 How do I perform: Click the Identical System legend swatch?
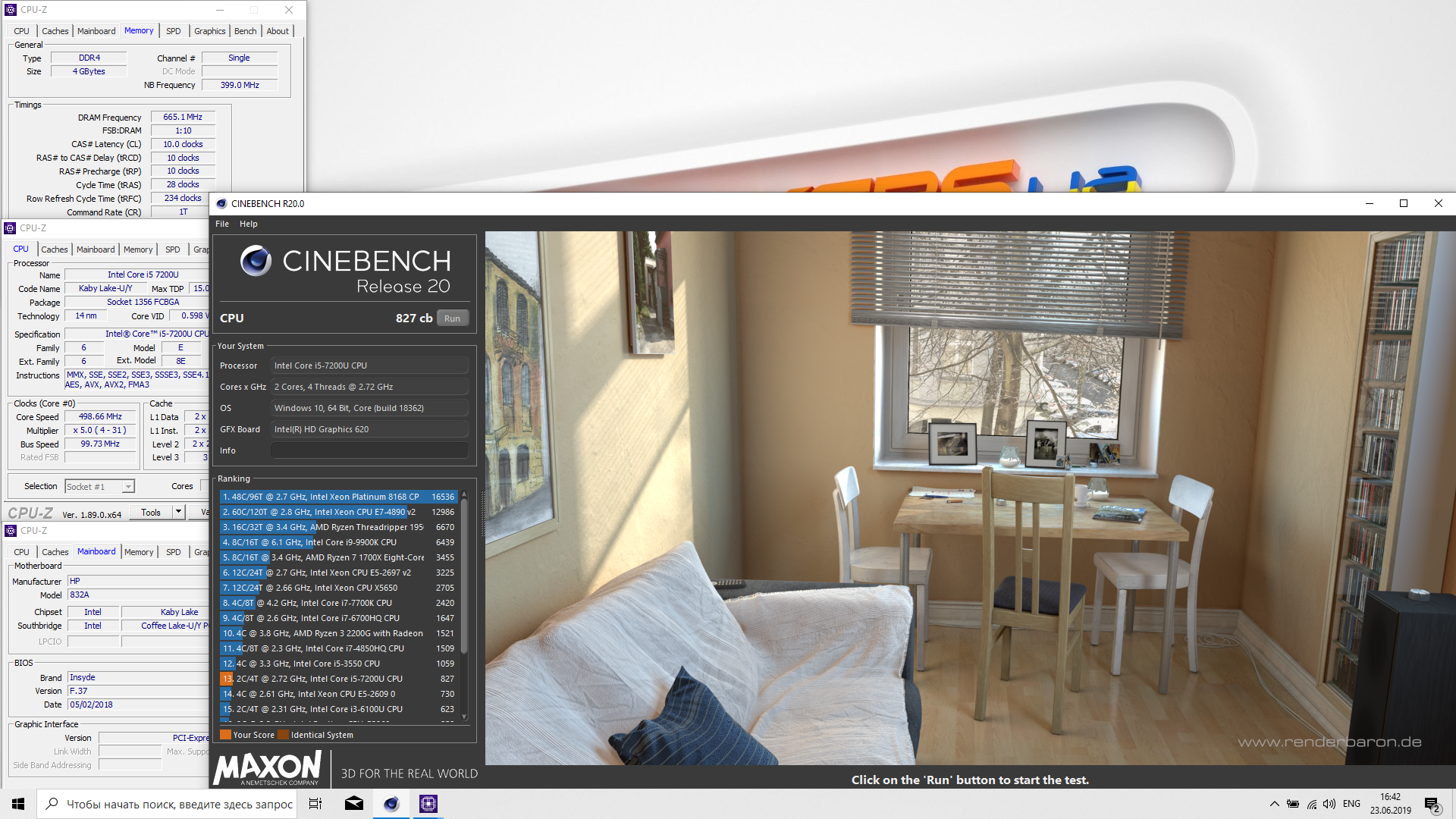tap(283, 735)
